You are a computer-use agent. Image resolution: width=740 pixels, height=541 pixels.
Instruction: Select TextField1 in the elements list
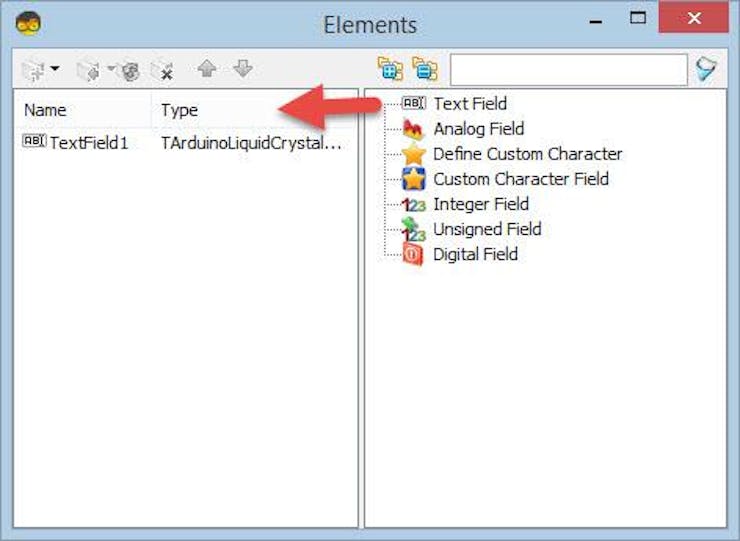[x=88, y=142]
